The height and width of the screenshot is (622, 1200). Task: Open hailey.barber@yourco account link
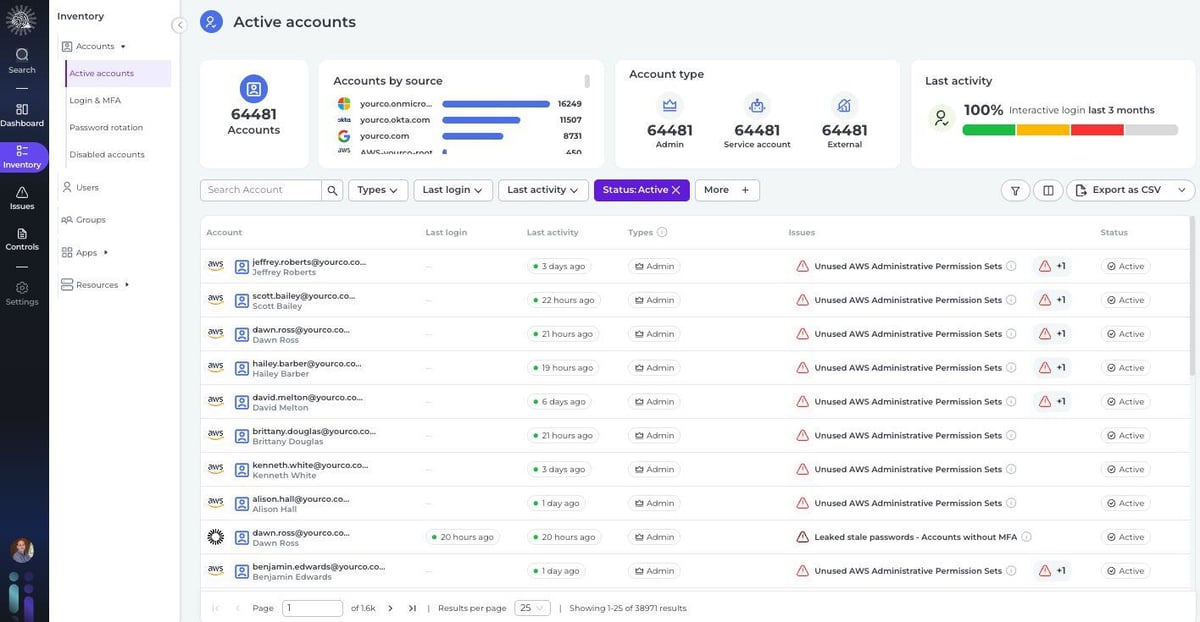click(x=307, y=363)
